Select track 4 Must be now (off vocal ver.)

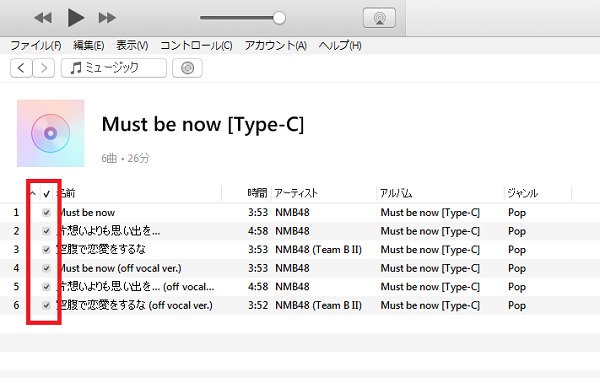click(x=119, y=268)
